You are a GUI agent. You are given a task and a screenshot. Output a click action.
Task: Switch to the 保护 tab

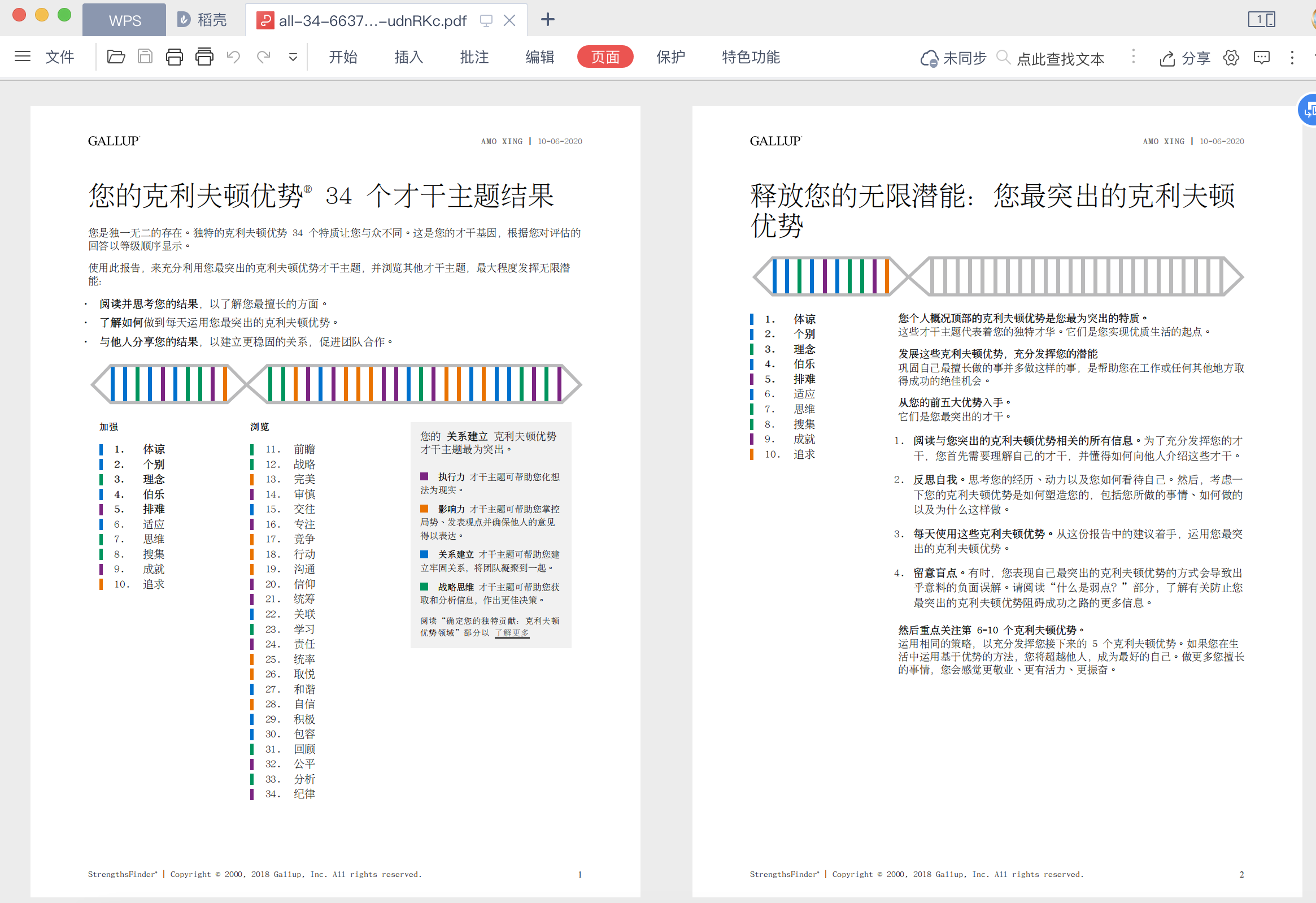tap(670, 57)
